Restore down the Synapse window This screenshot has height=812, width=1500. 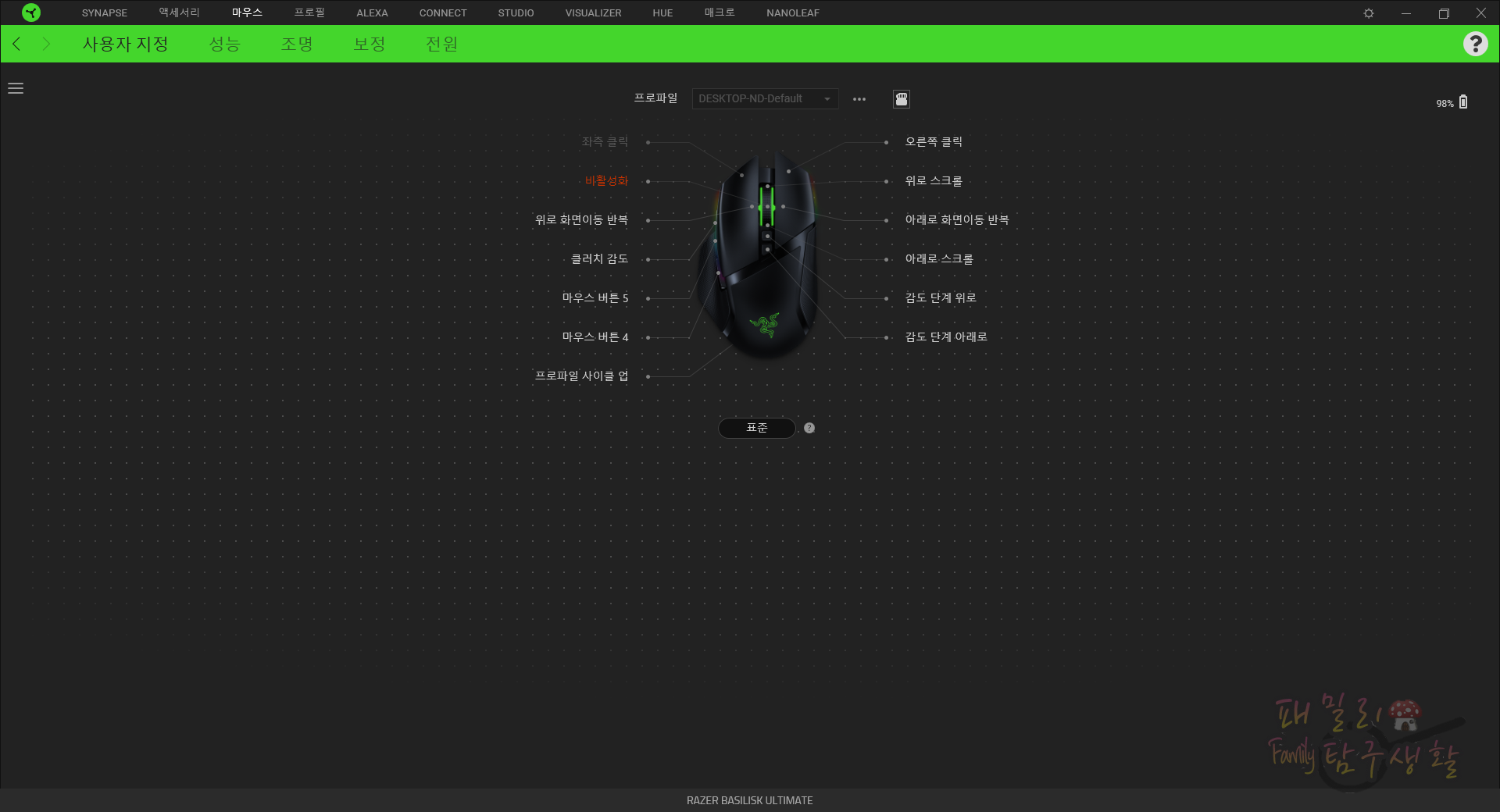tap(1444, 13)
